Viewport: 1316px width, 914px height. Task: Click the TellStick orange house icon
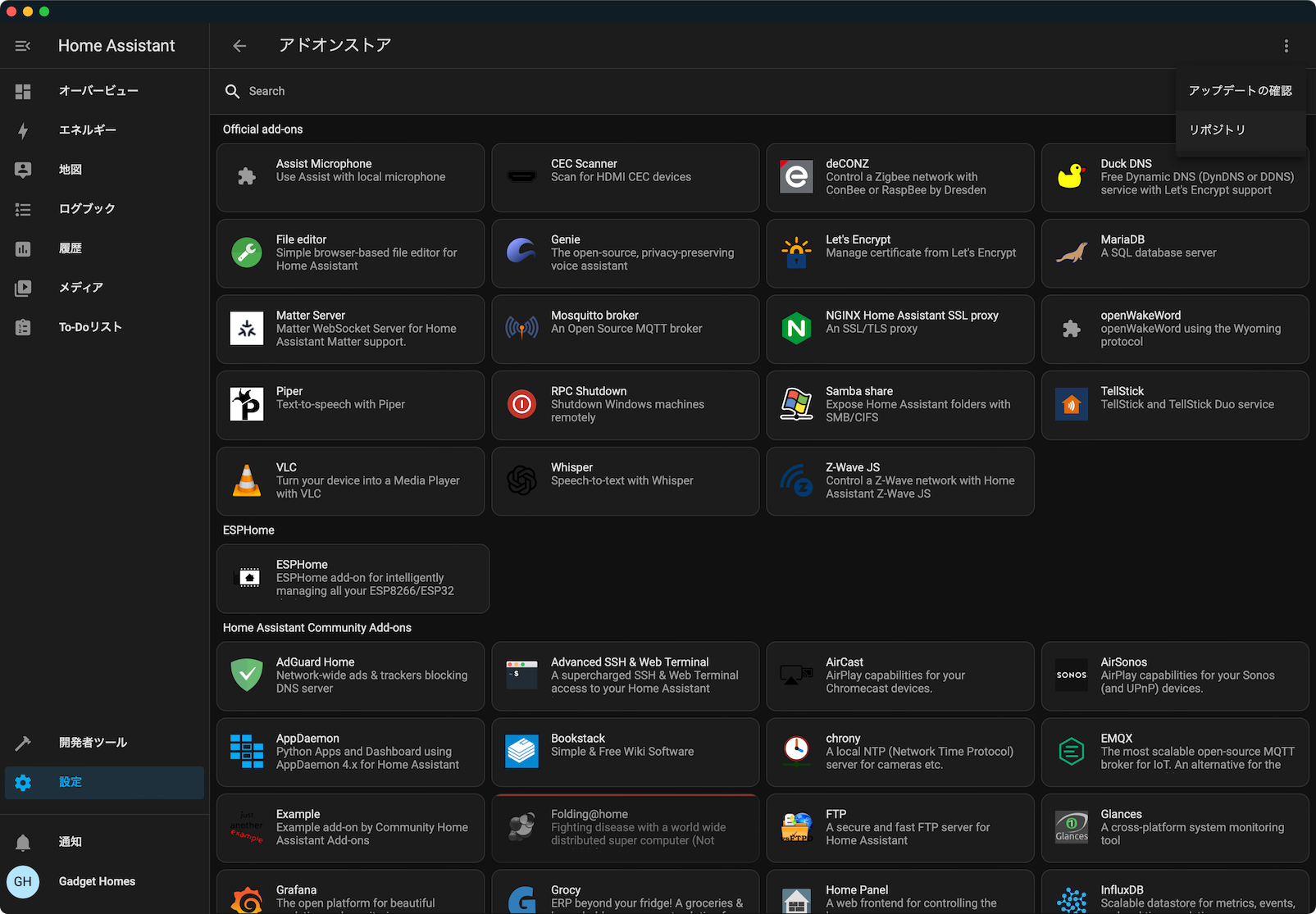pyautogui.click(x=1071, y=404)
